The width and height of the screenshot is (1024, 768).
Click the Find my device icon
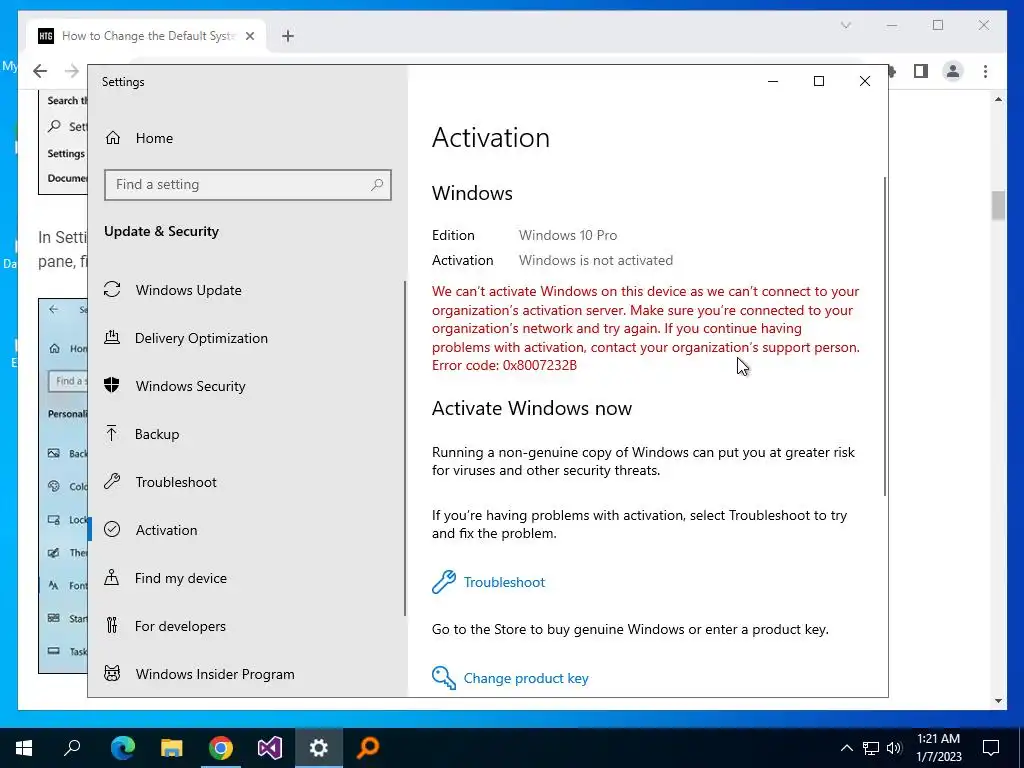point(112,577)
